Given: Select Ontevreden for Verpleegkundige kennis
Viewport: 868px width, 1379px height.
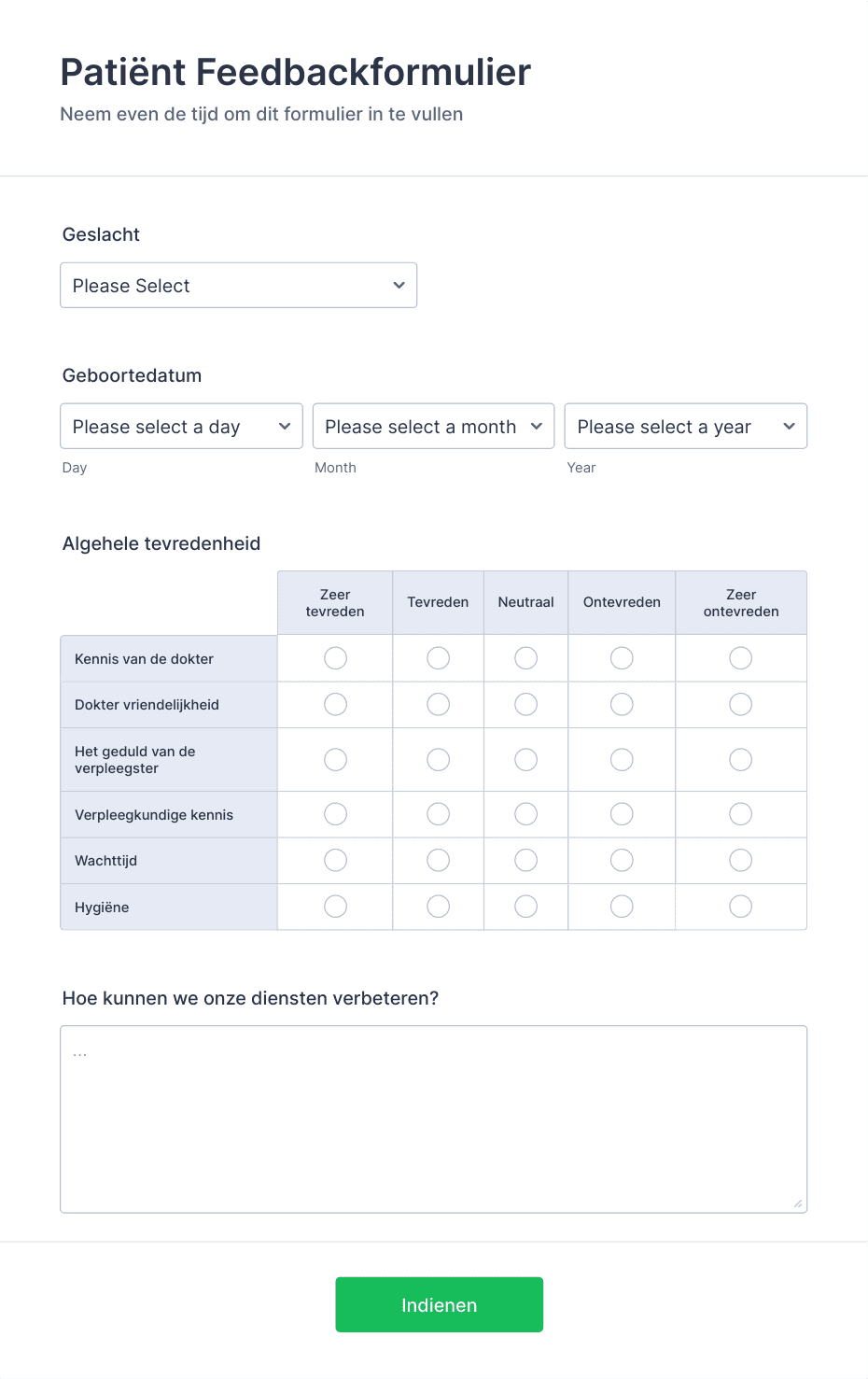Looking at the screenshot, I should pos(622,813).
